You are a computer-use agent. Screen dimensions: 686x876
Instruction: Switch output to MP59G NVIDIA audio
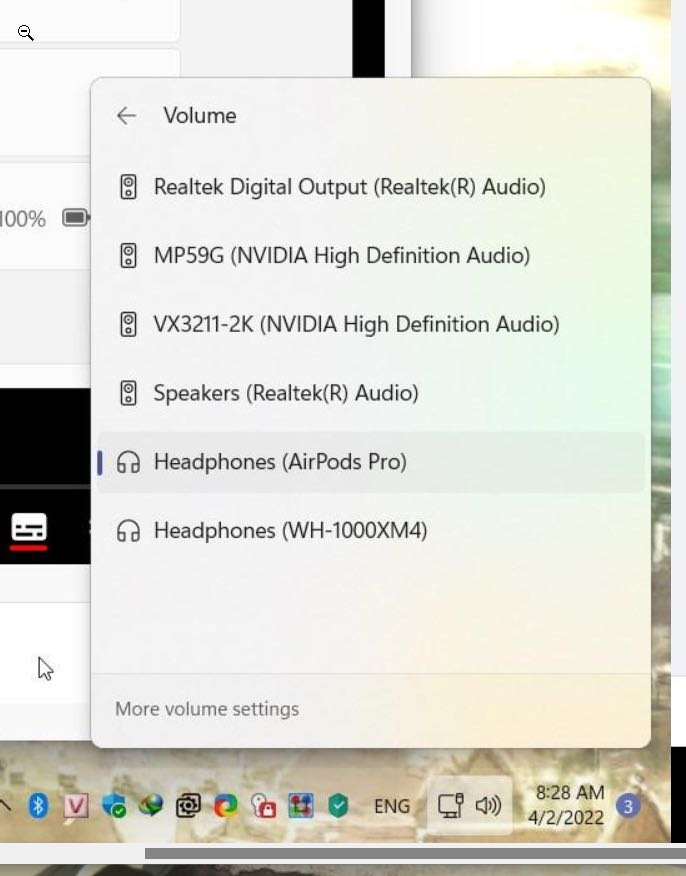[341, 256]
